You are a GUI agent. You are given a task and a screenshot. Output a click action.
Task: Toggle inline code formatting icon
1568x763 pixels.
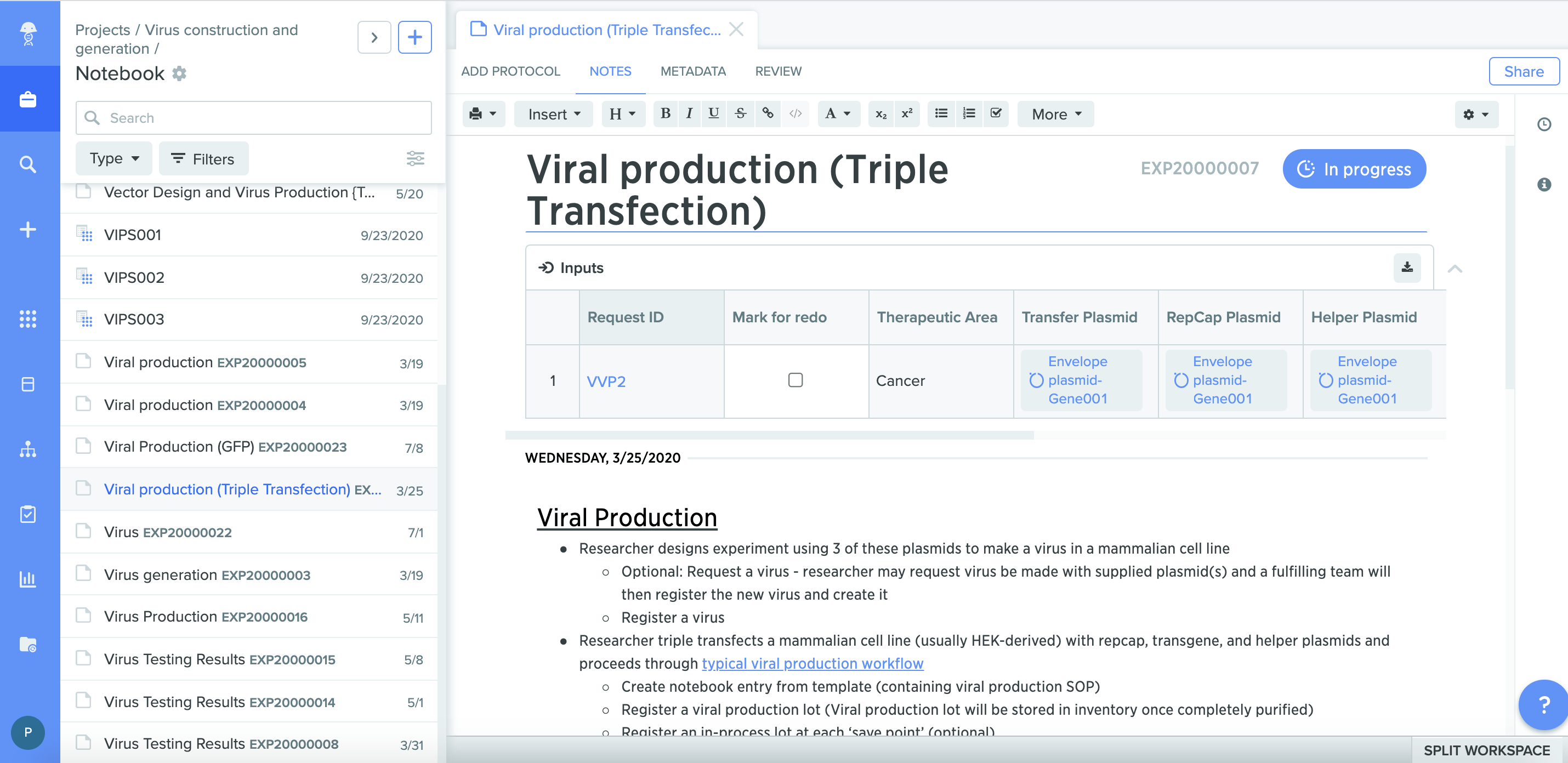pyautogui.click(x=795, y=114)
